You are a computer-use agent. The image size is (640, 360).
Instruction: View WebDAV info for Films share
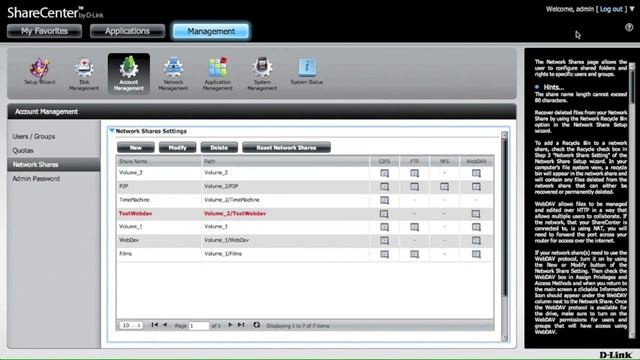click(476, 254)
